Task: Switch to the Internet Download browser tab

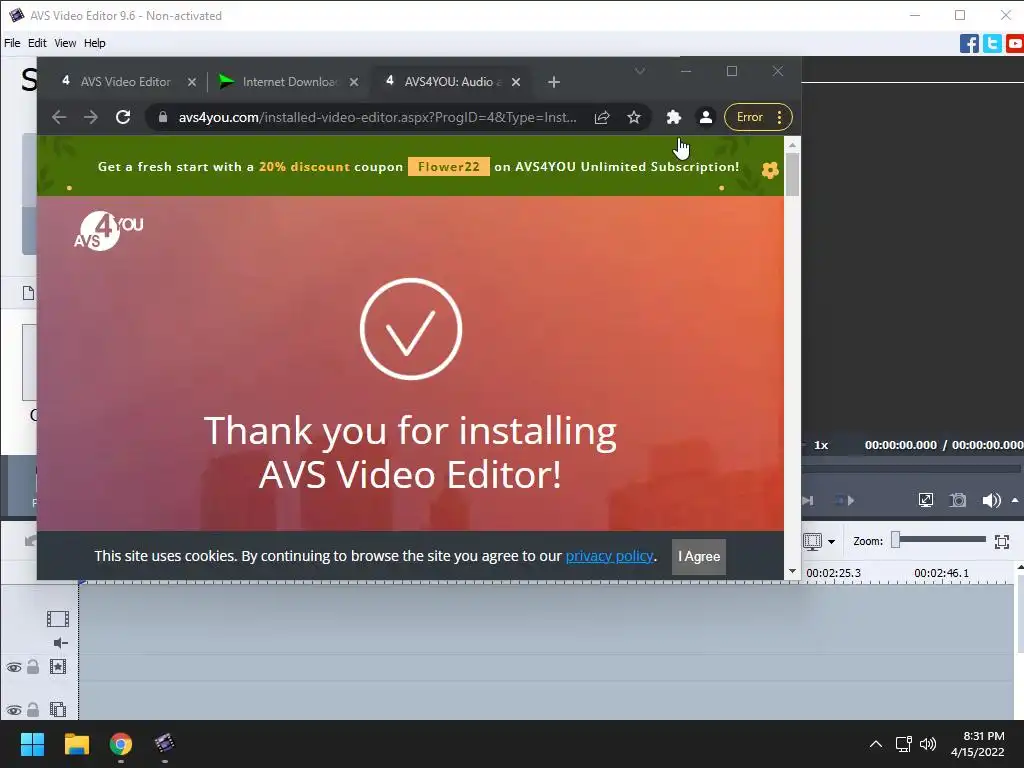Action: [x=291, y=82]
